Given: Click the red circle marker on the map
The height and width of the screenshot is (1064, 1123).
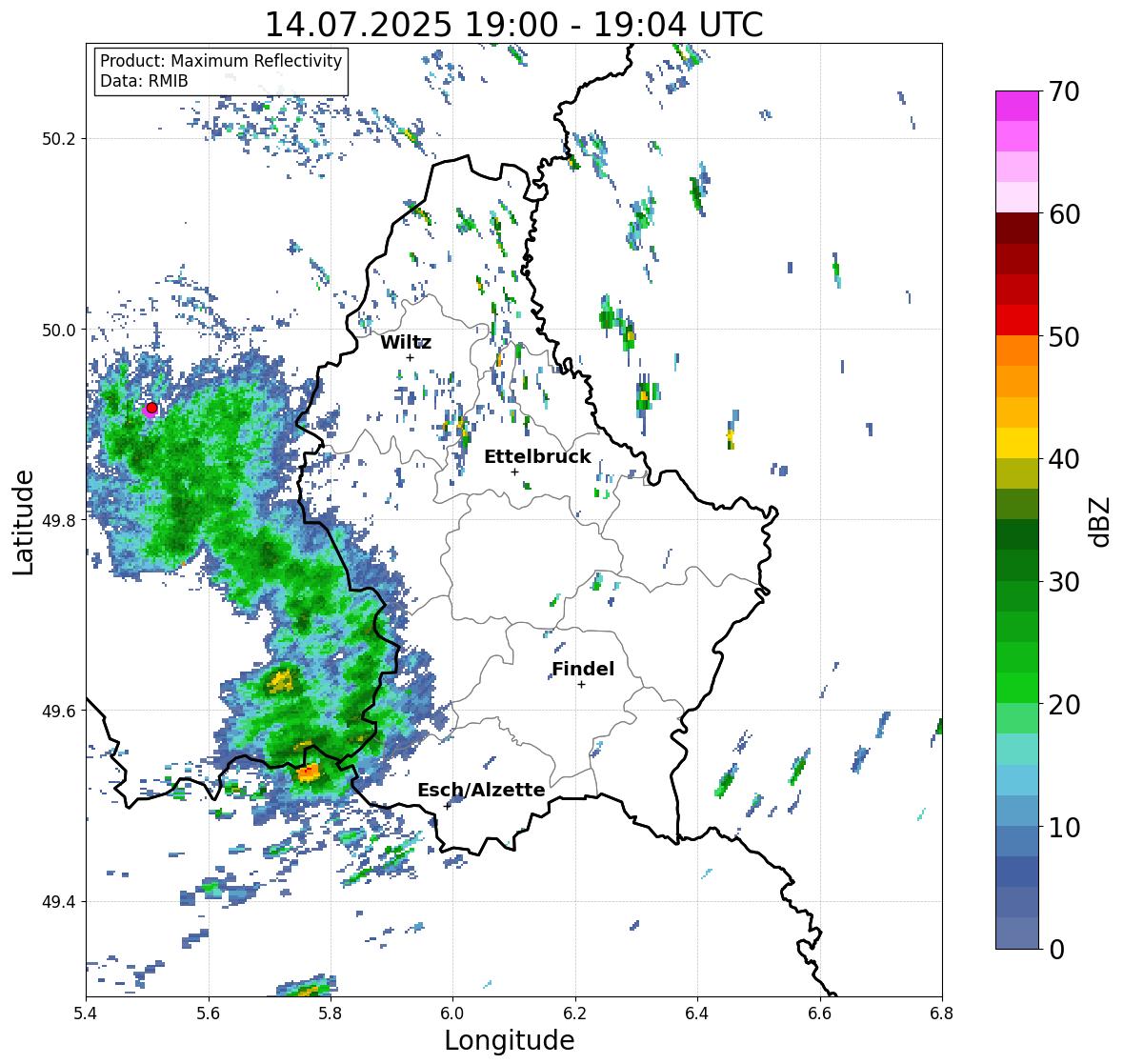Looking at the screenshot, I should coord(151,408).
